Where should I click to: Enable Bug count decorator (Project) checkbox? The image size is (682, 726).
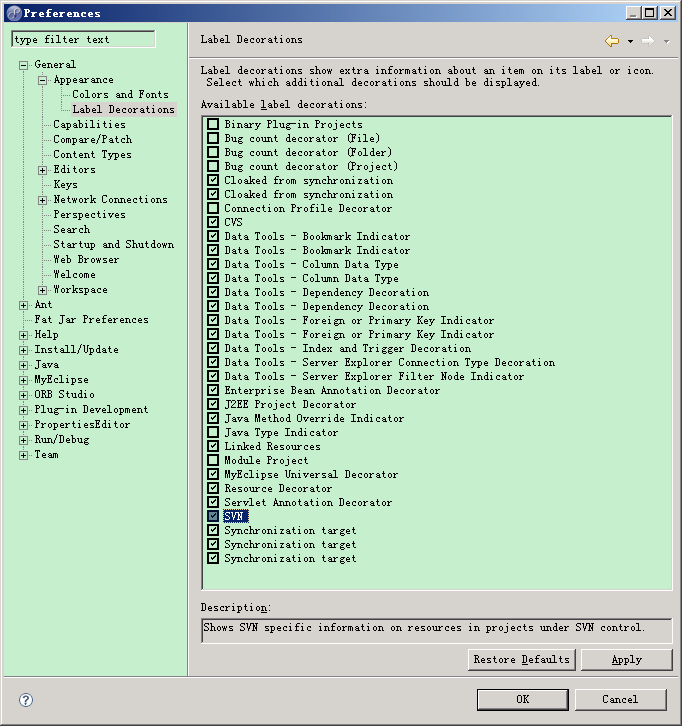[213, 166]
